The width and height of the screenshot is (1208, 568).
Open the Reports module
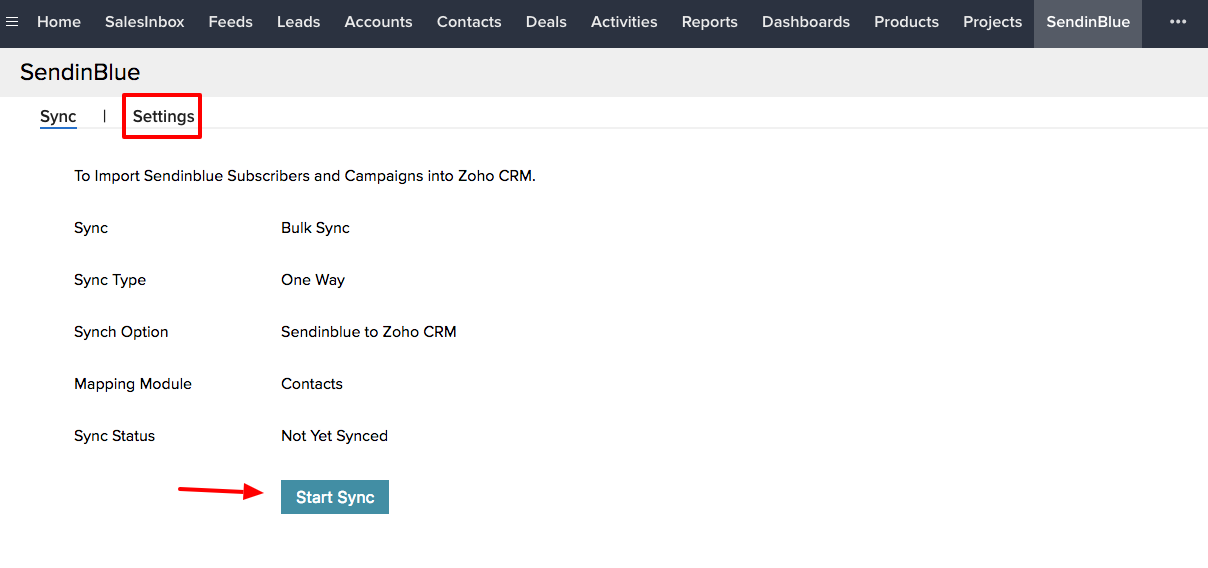(x=710, y=22)
